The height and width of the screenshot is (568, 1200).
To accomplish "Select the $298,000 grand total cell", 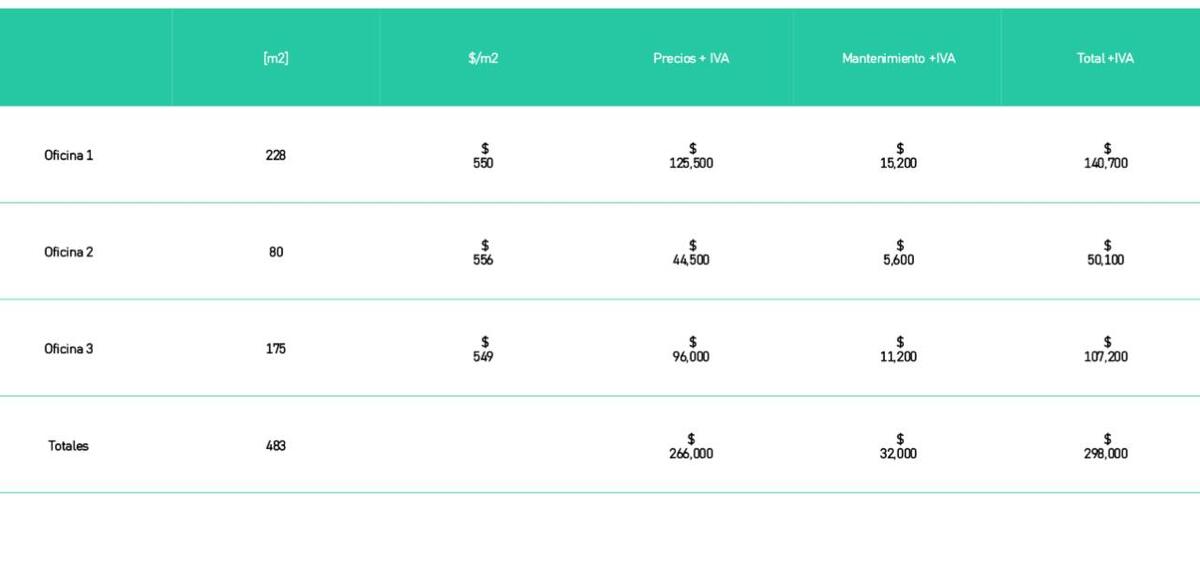I will (x=1106, y=447).
